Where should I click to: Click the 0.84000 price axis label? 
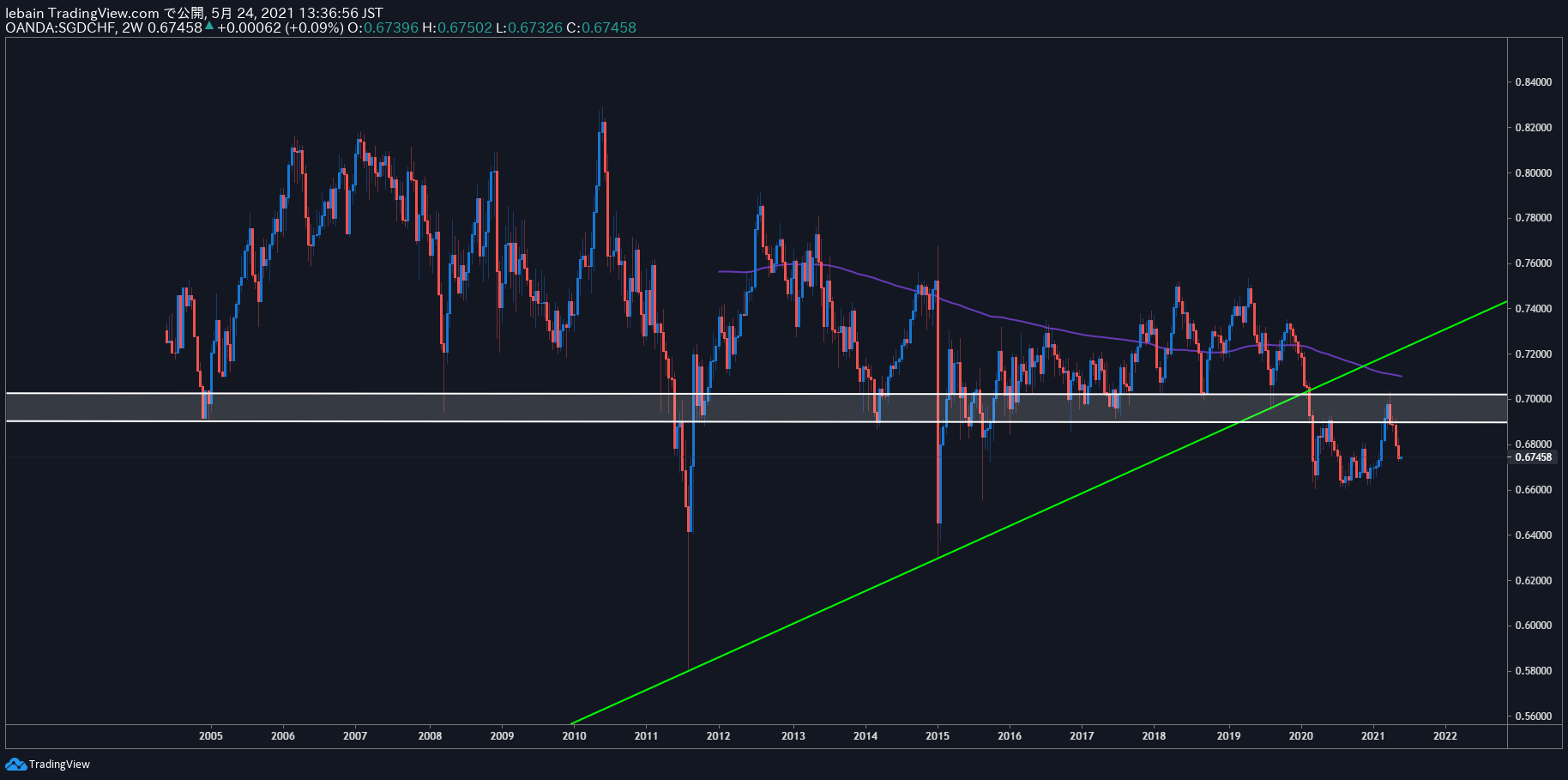pos(1533,82)
